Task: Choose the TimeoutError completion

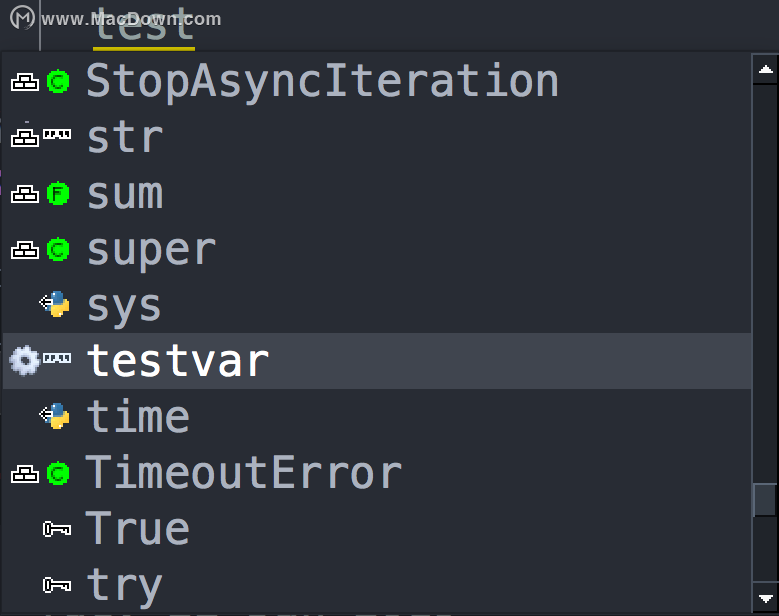Action: coord(377,473)
